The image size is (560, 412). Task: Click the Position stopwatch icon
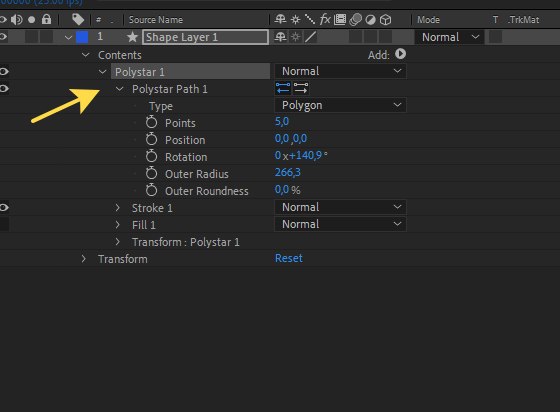151,139
